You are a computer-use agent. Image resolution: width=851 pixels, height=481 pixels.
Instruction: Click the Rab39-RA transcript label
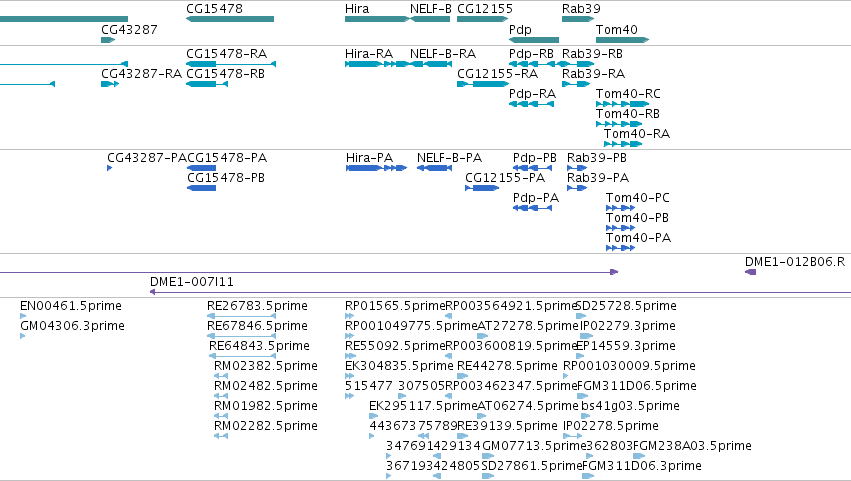[x=593, y=73]
